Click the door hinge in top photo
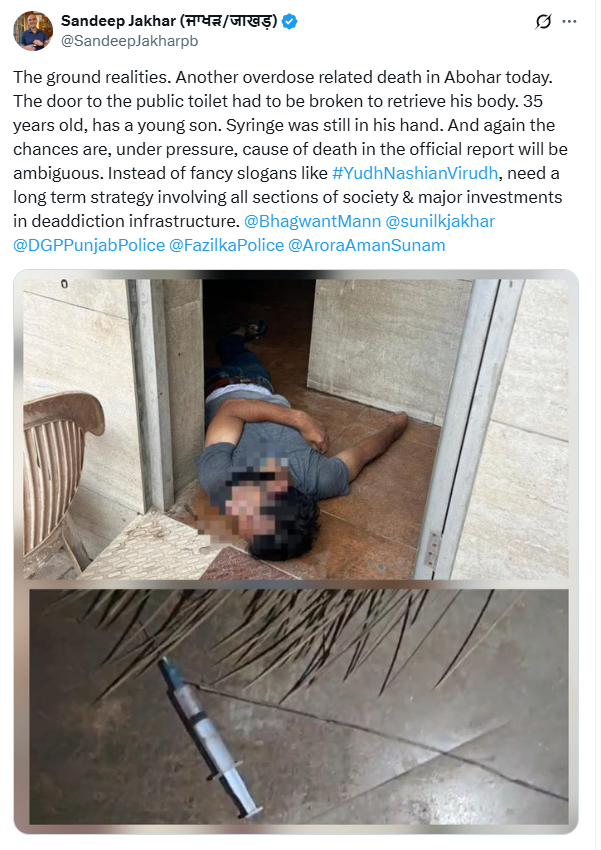 pos(432,548)
